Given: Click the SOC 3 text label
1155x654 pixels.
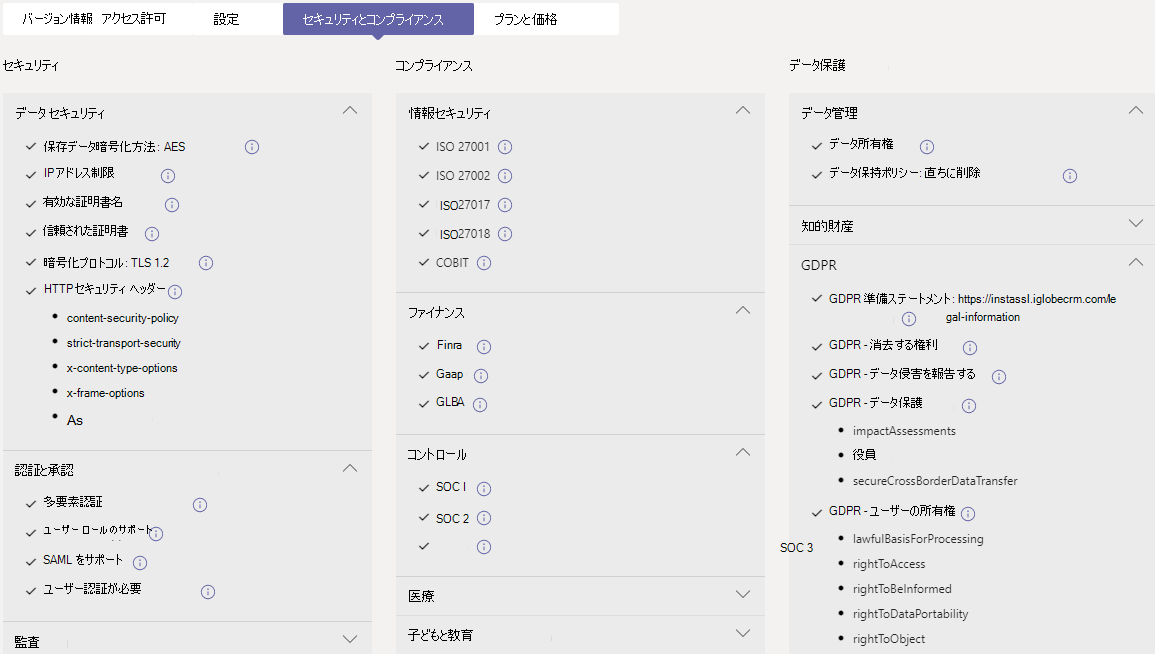Looking at the screenshot, I should pos(797,548).
